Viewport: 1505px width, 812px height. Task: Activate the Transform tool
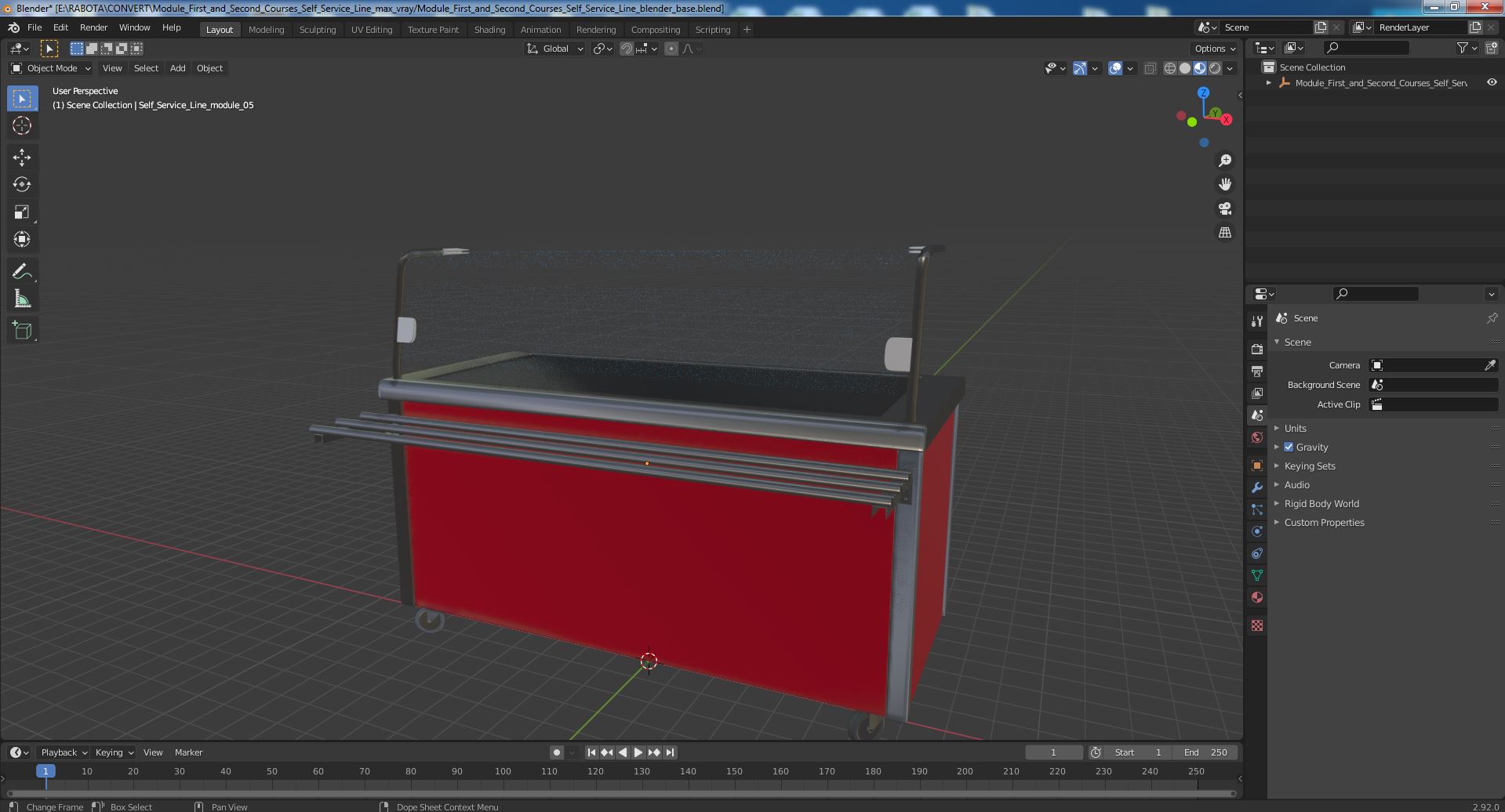pos(22,240)
